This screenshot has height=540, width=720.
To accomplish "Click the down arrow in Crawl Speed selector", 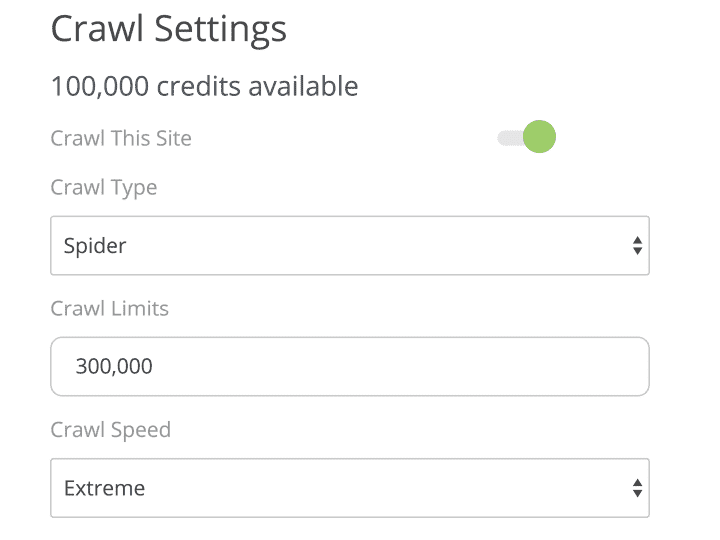I will 637,494.
